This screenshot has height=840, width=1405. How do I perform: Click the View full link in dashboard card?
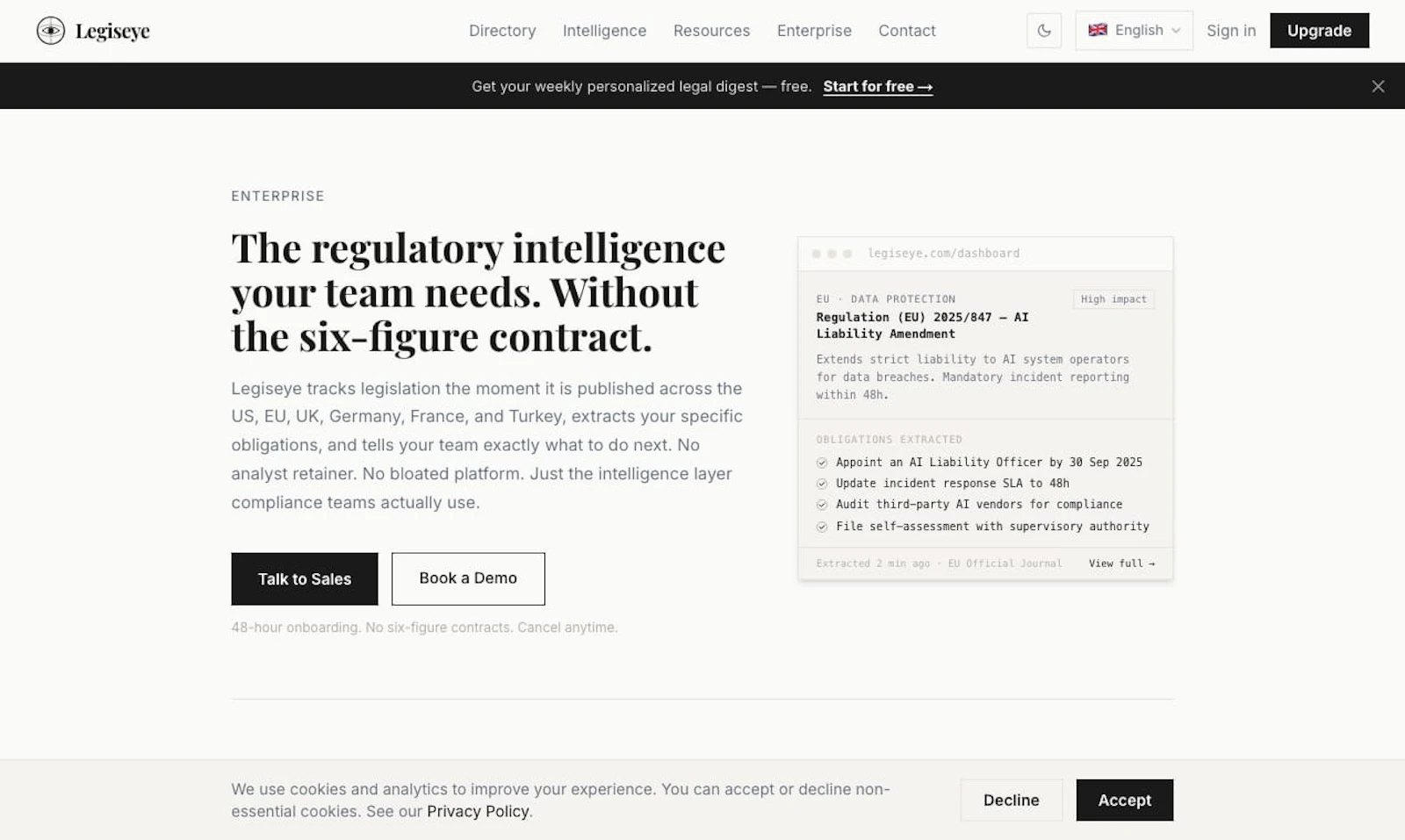[x=1121, y=564]
